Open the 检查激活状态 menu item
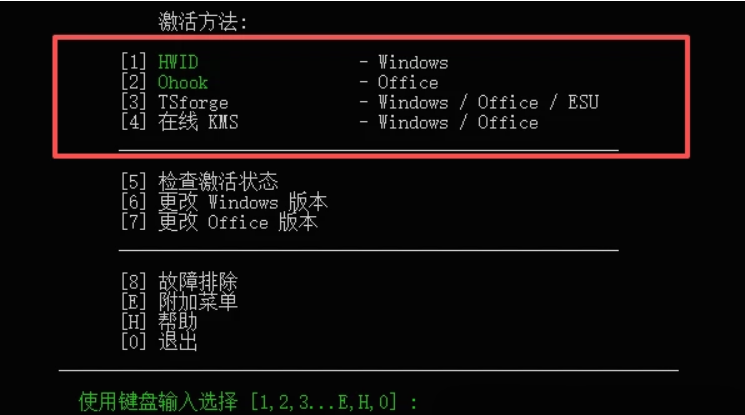 217,182
